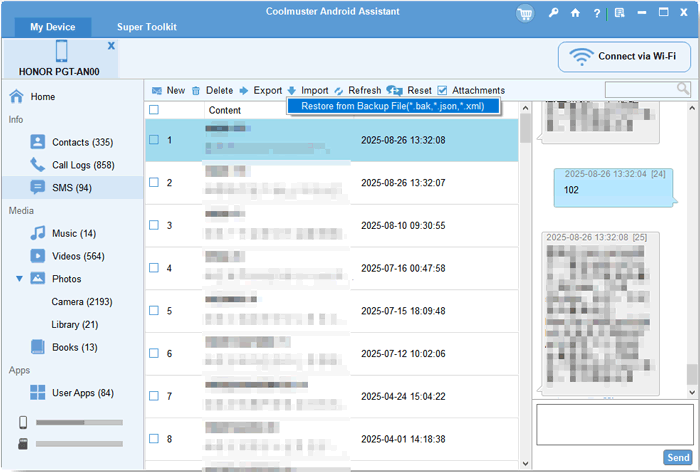Check the checkbox for message row 4
Image resolution: width=700 pixels, height=472 pixels.
pyautogui.click(x=154, y=267)
